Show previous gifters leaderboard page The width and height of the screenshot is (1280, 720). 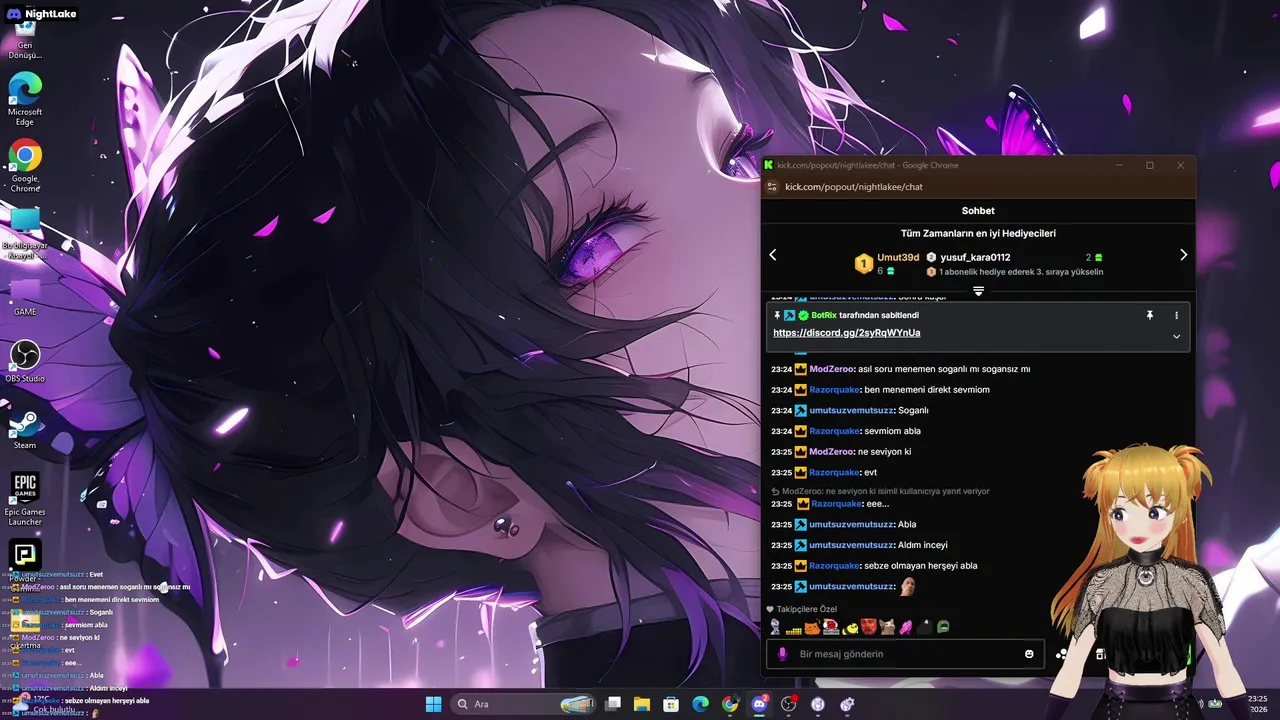tap(773, 255)
